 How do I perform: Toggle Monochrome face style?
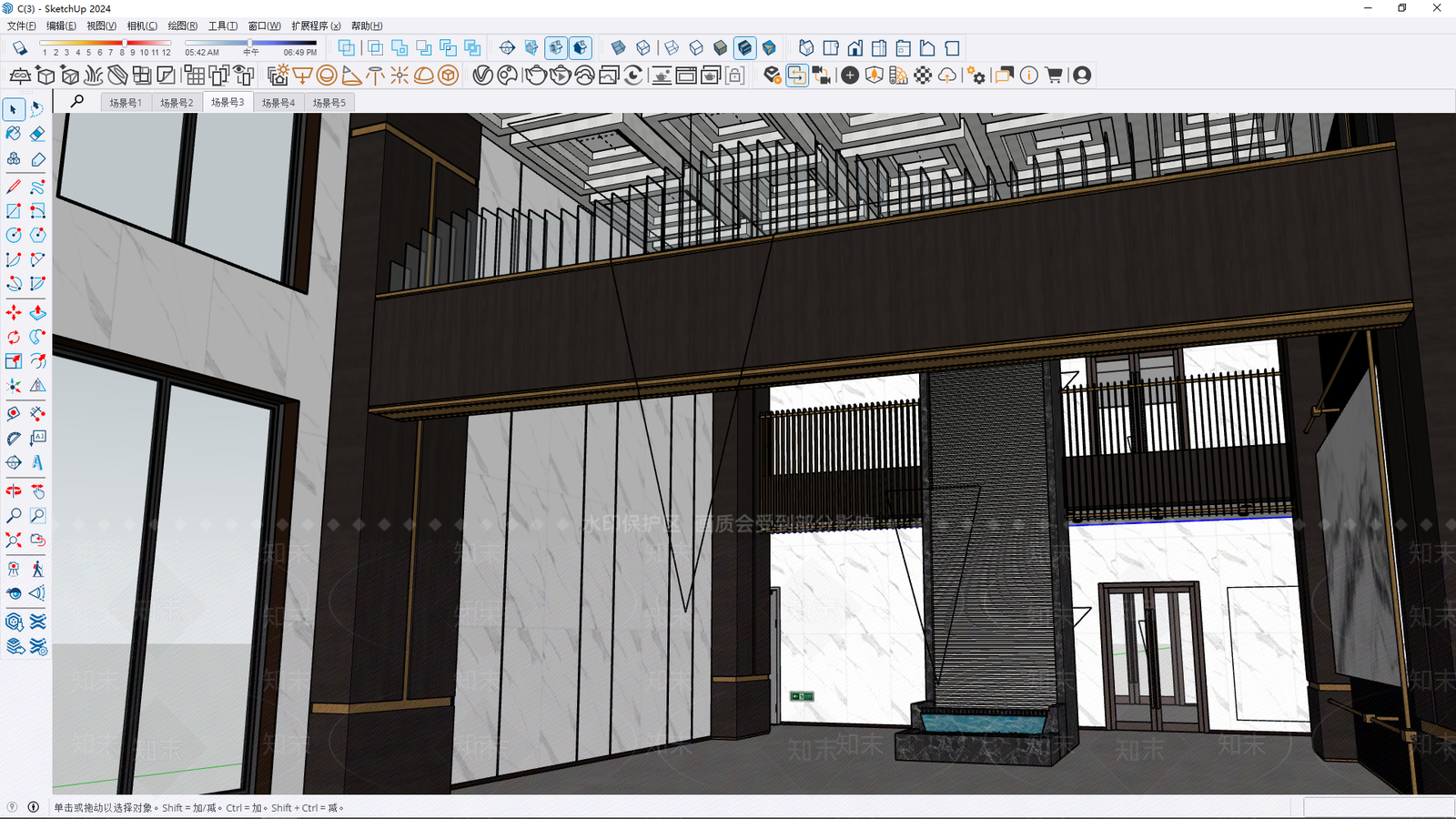(x=769, y=48)
